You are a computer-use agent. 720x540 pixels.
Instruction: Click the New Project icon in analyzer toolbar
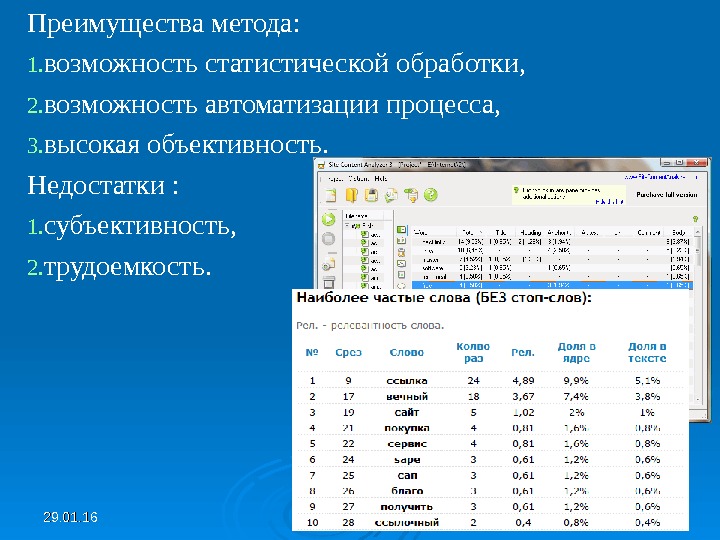point(331,195)
